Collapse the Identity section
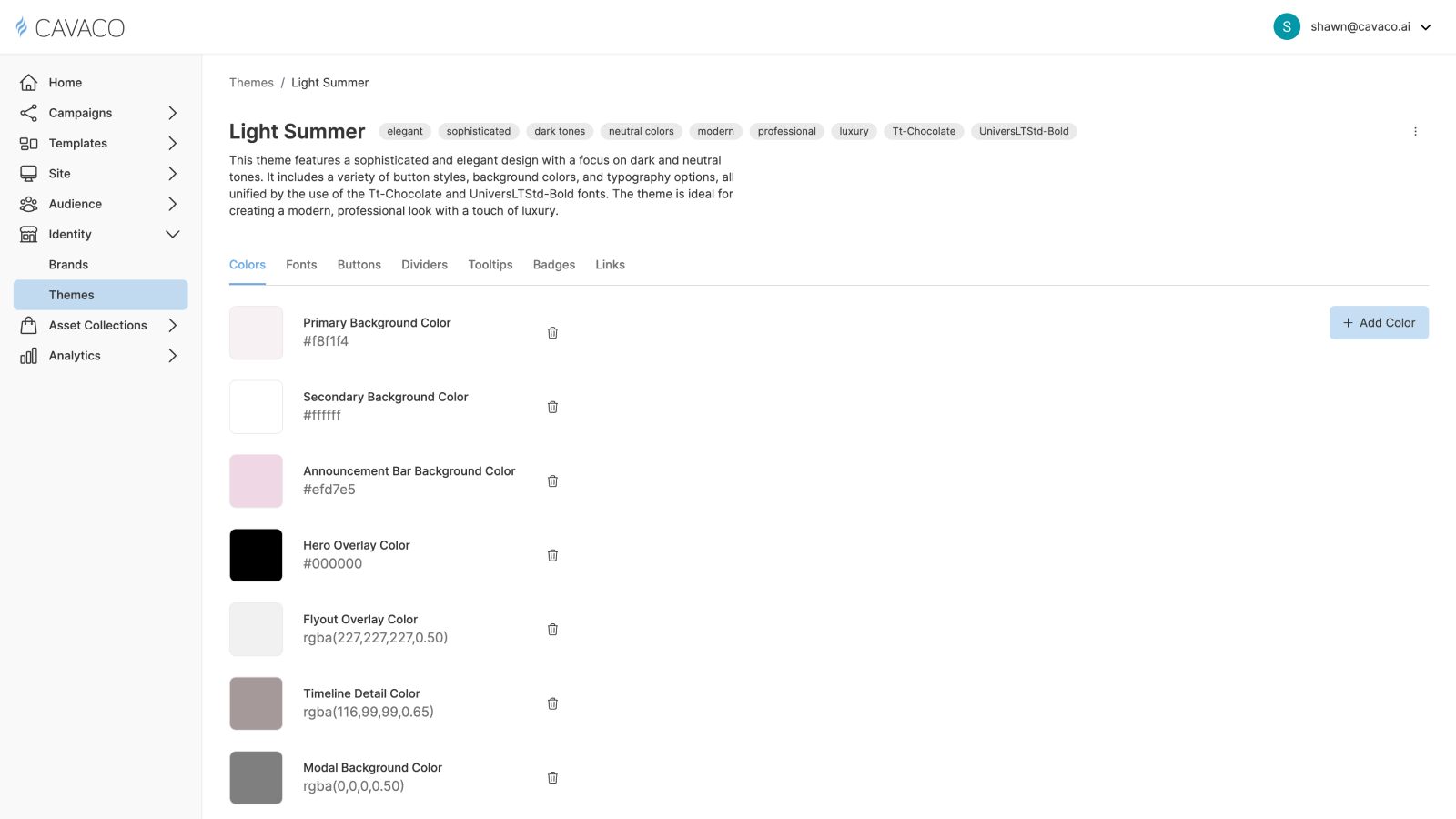The height and width of the screenshot is (819, 1456). click(172, 234)
